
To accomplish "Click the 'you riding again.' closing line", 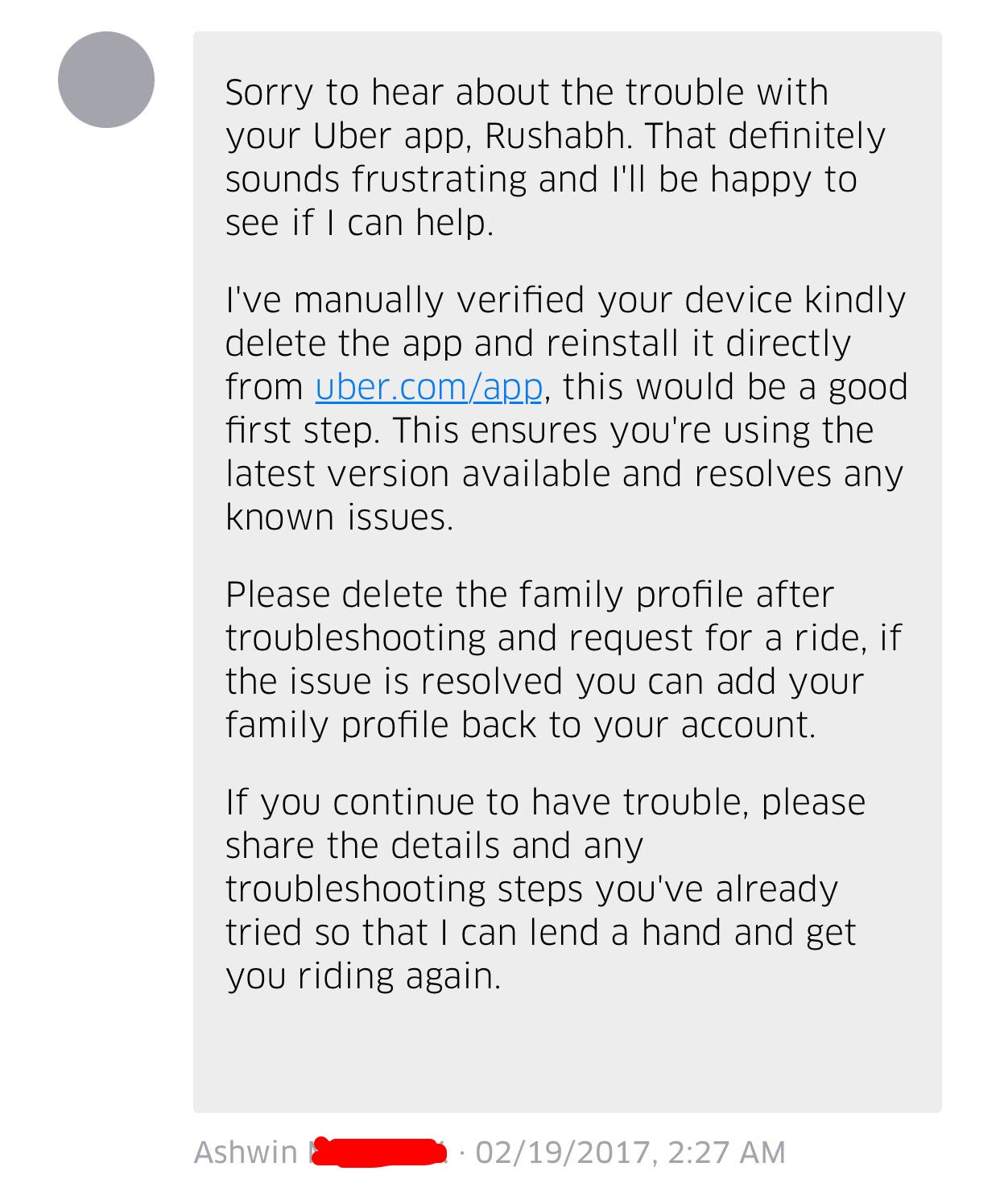I will (363, 976).
